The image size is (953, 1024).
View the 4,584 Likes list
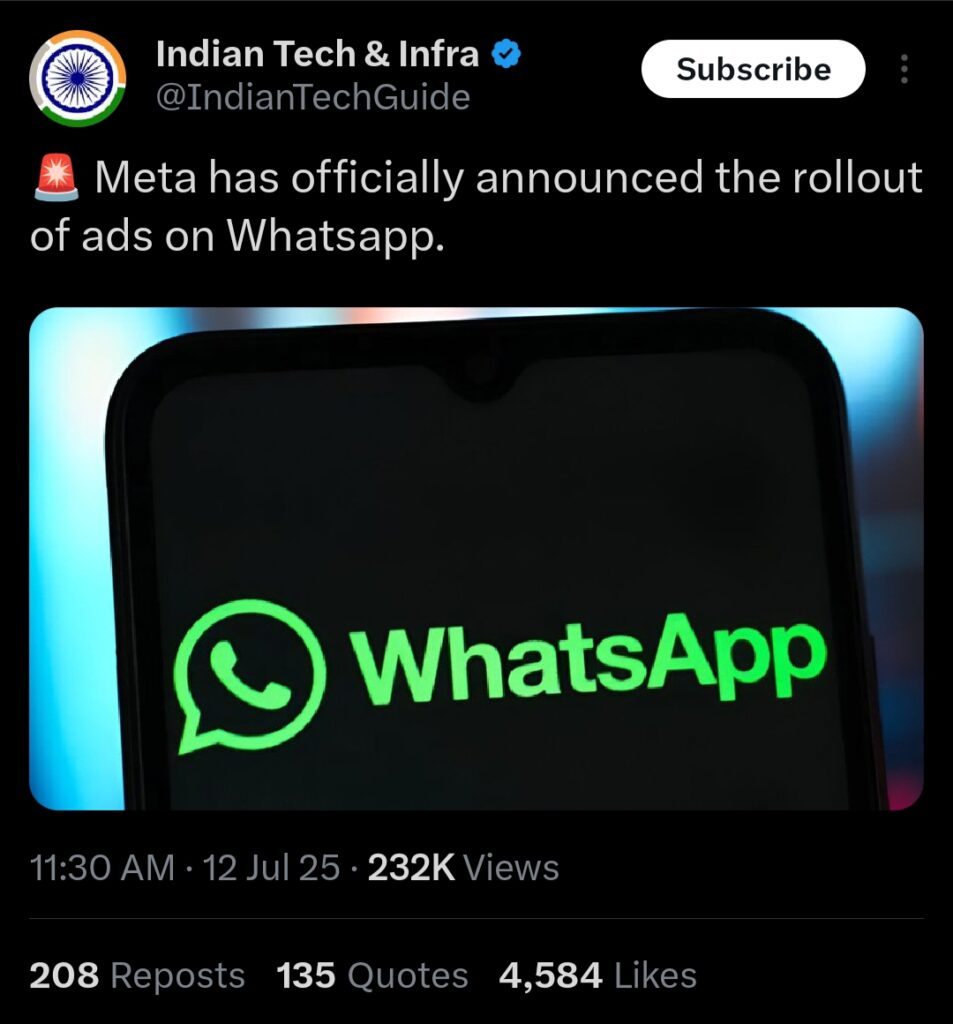(x=598, y=976)
